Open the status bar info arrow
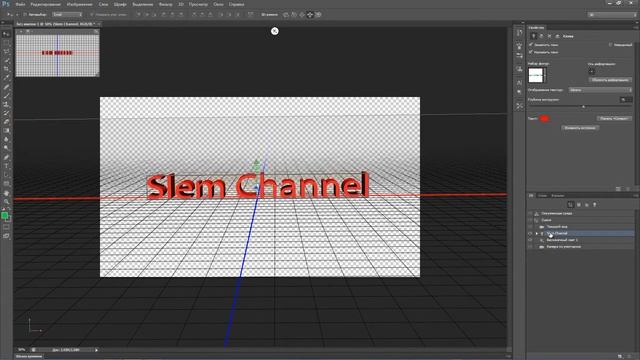 point(96,350)
